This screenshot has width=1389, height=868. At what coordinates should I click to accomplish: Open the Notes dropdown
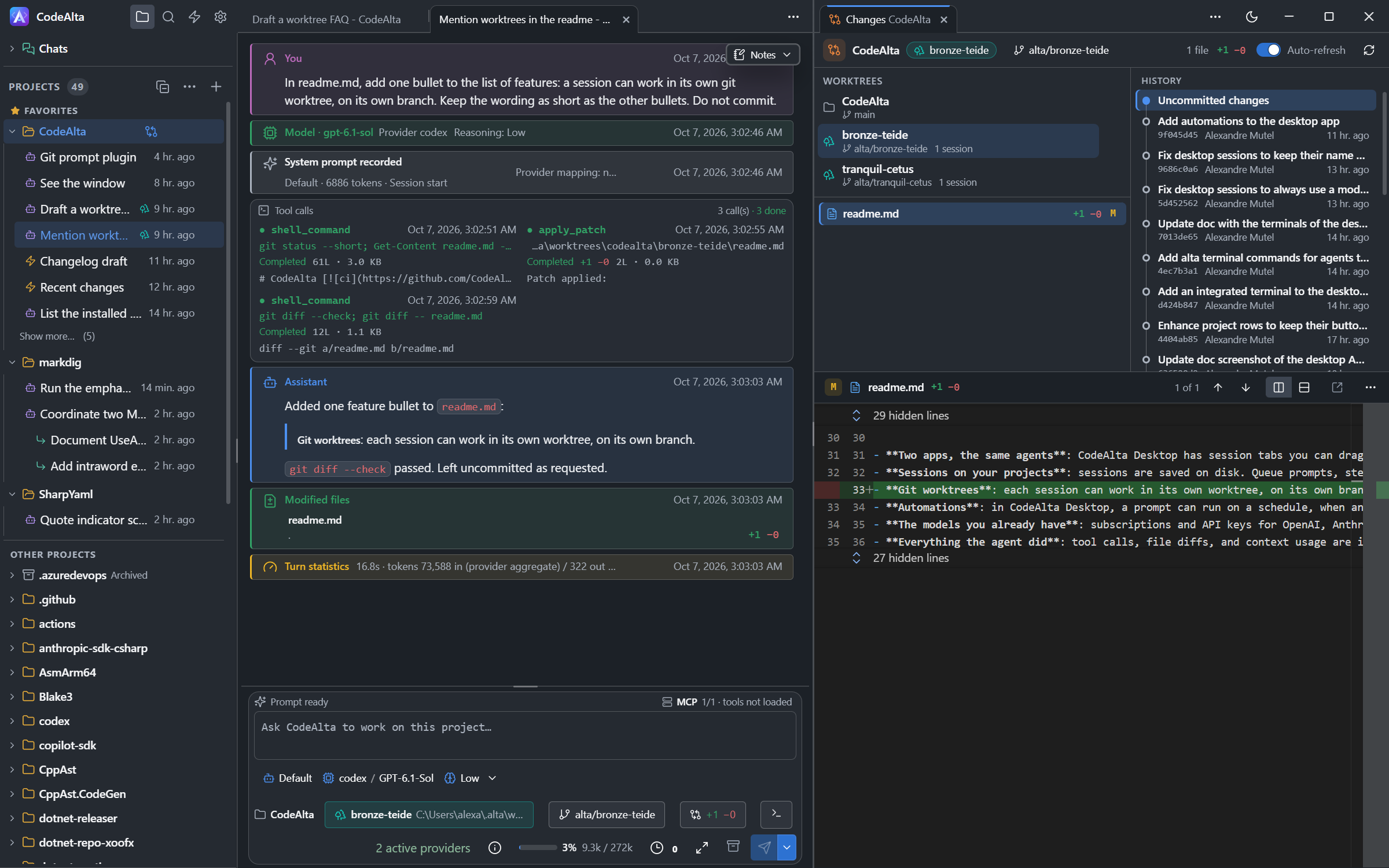click(x=763, y=54)
